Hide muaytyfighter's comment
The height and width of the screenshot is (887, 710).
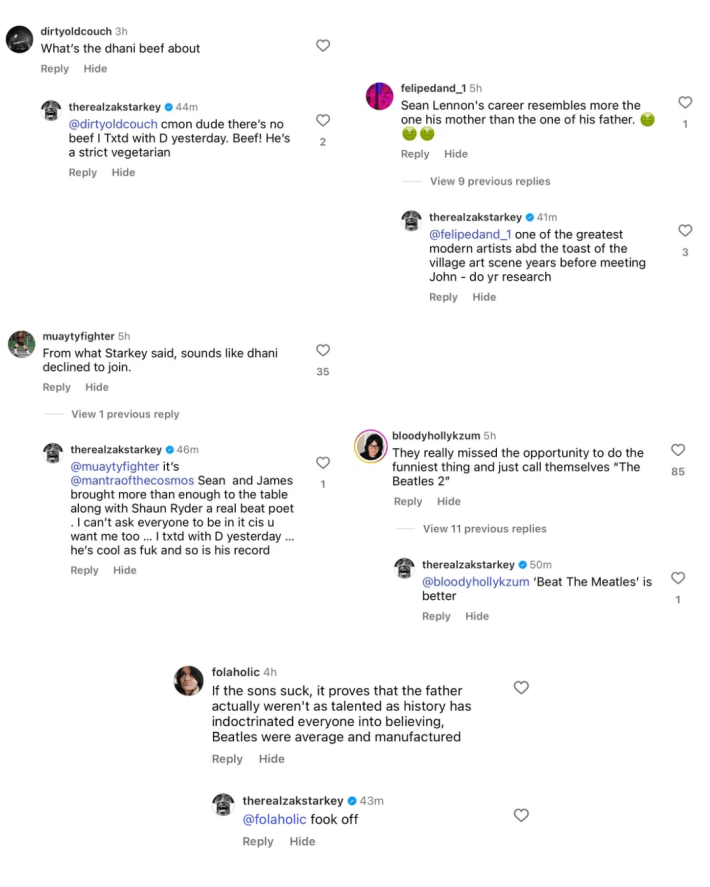point(97,387)
